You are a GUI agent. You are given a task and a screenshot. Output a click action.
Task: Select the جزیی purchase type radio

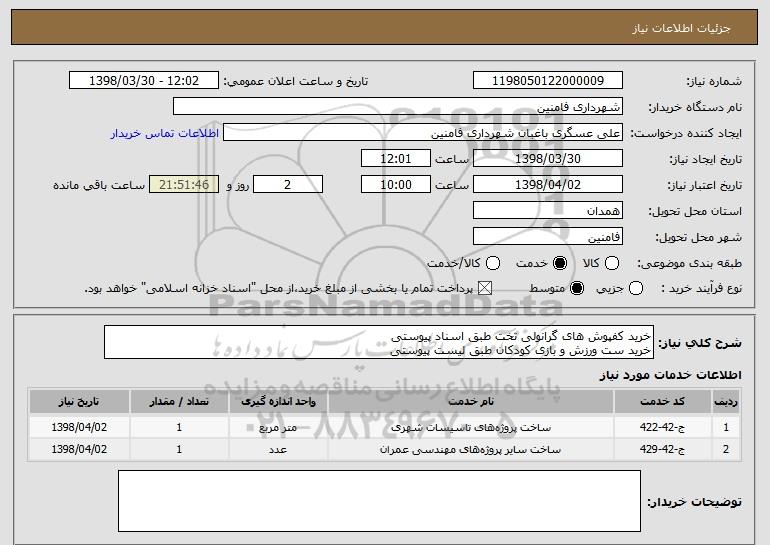[x=636, y=288]
